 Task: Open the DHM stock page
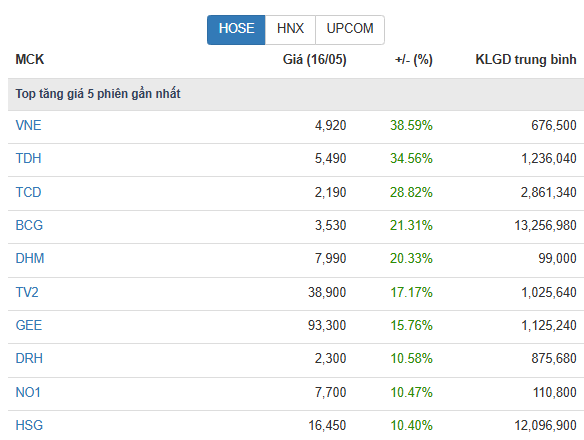point(30,259)
